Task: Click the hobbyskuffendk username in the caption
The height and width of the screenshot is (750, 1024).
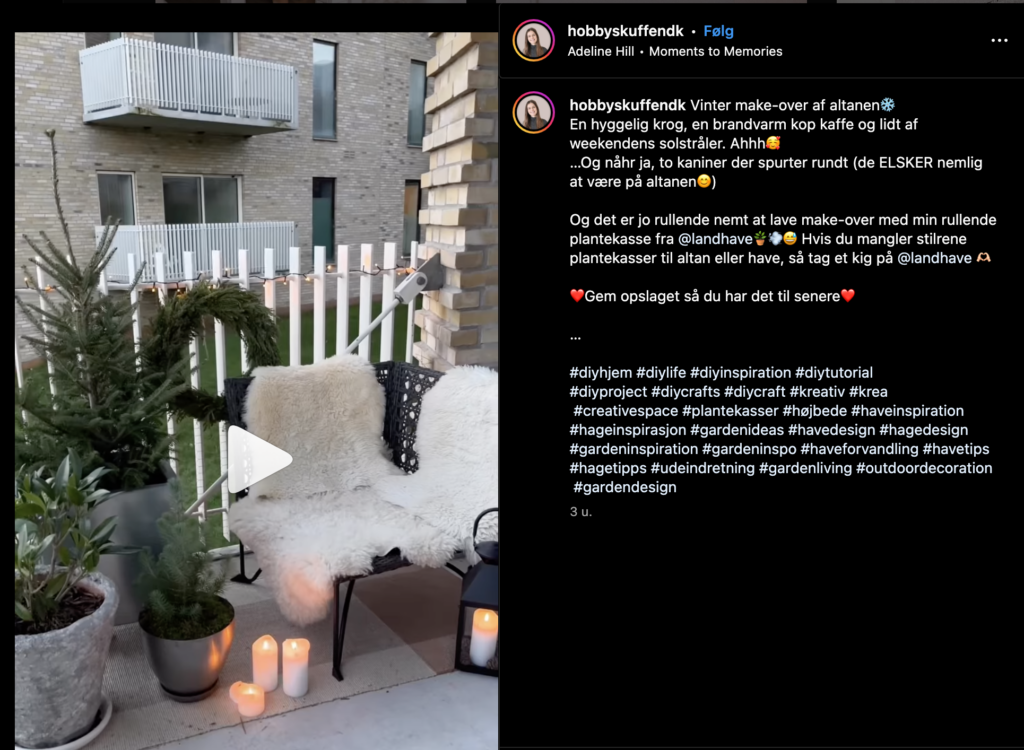Action: 628,105
